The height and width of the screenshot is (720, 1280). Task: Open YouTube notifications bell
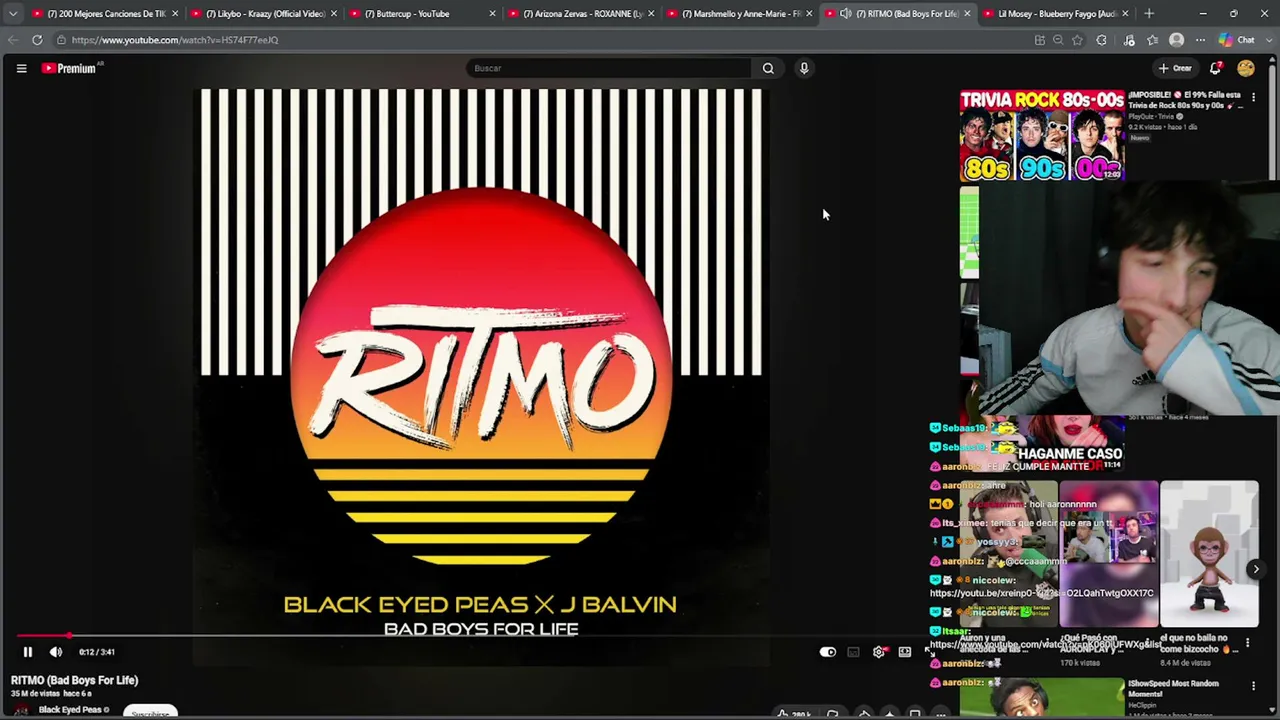[x=1215, y=68]
